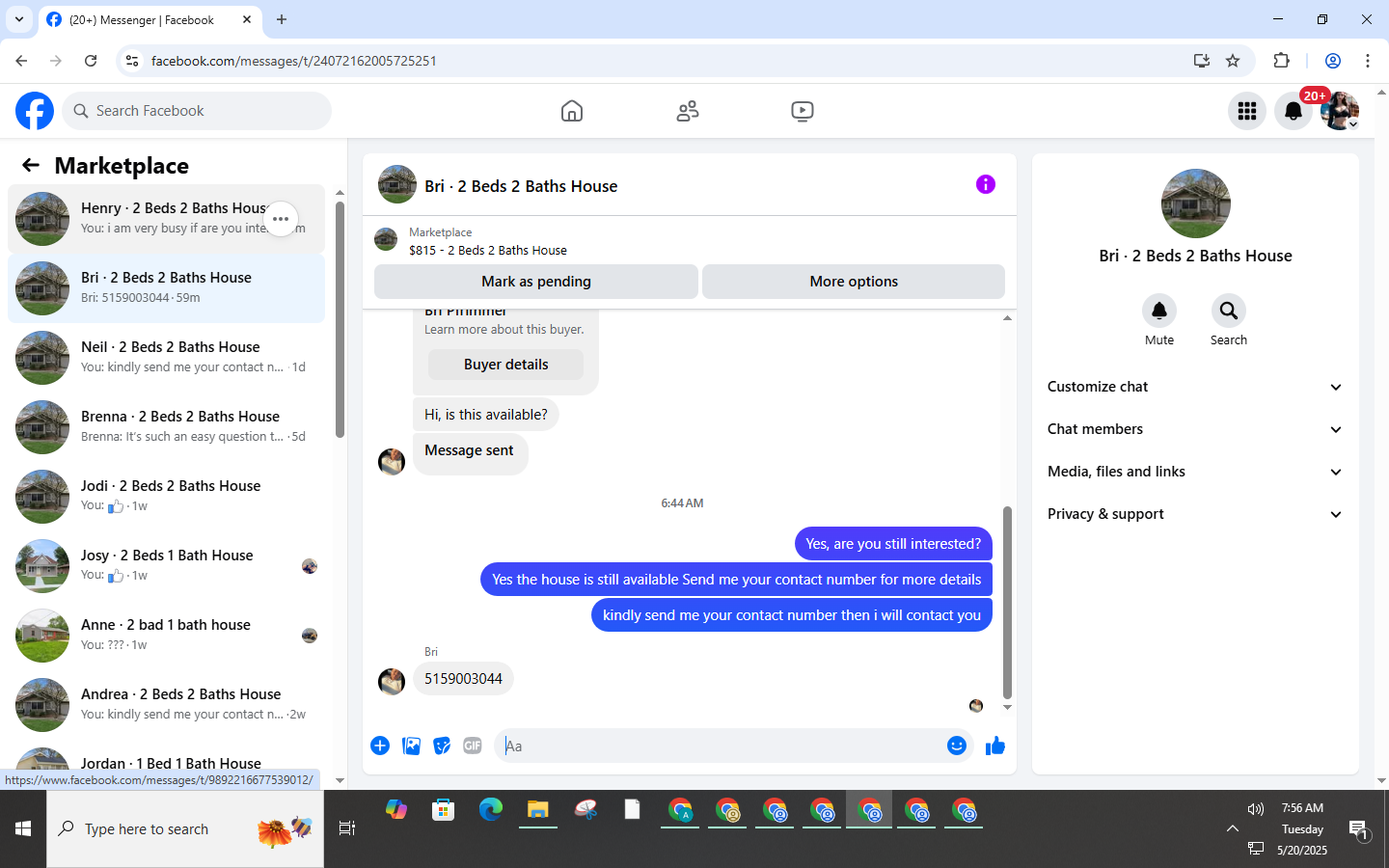Open Andrea 2 Beds 2 Baths House chat

[x=166, y=705]
